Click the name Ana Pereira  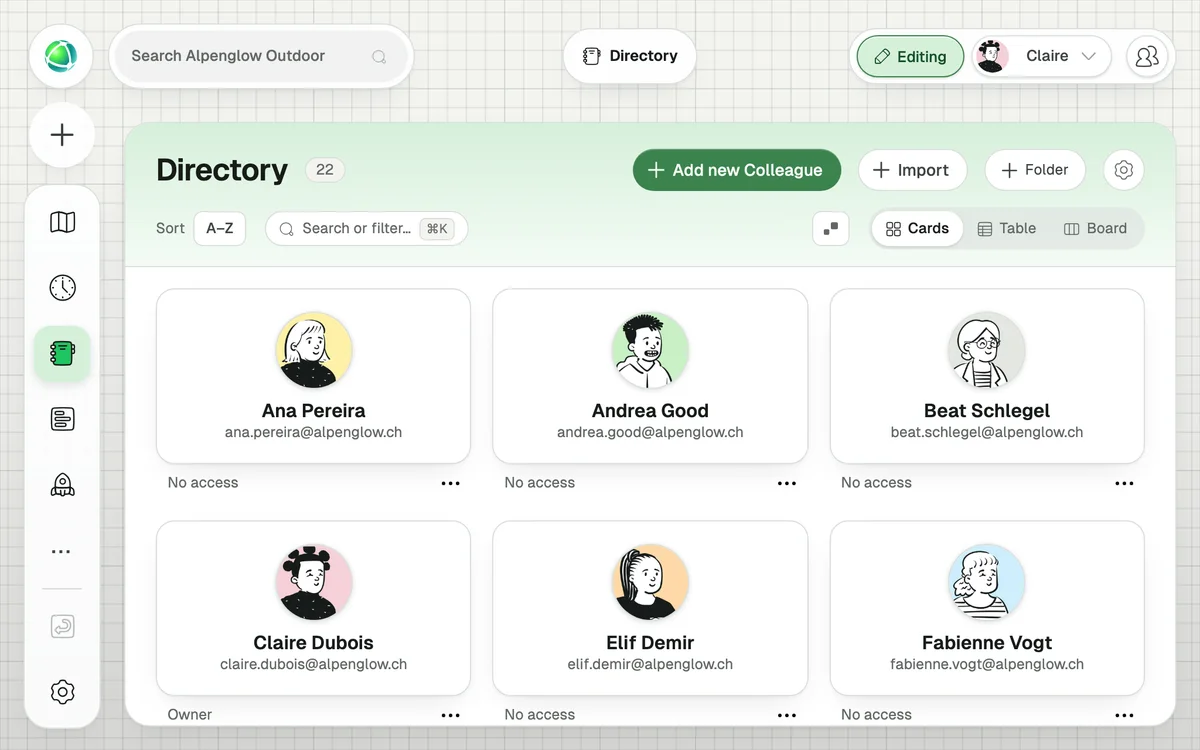click(313, 410)
